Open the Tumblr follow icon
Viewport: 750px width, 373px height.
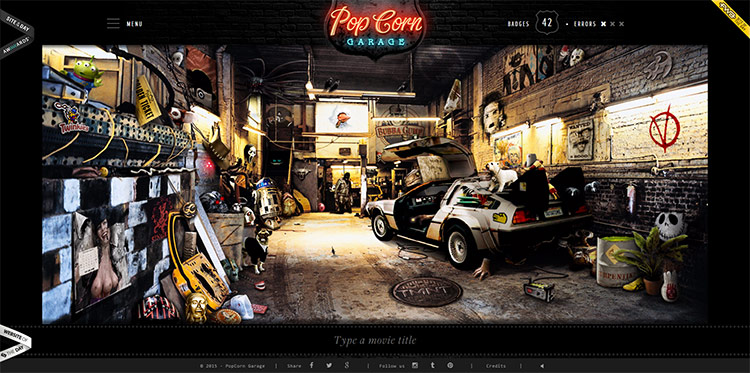pyautogui.click(x=432, y=365)
